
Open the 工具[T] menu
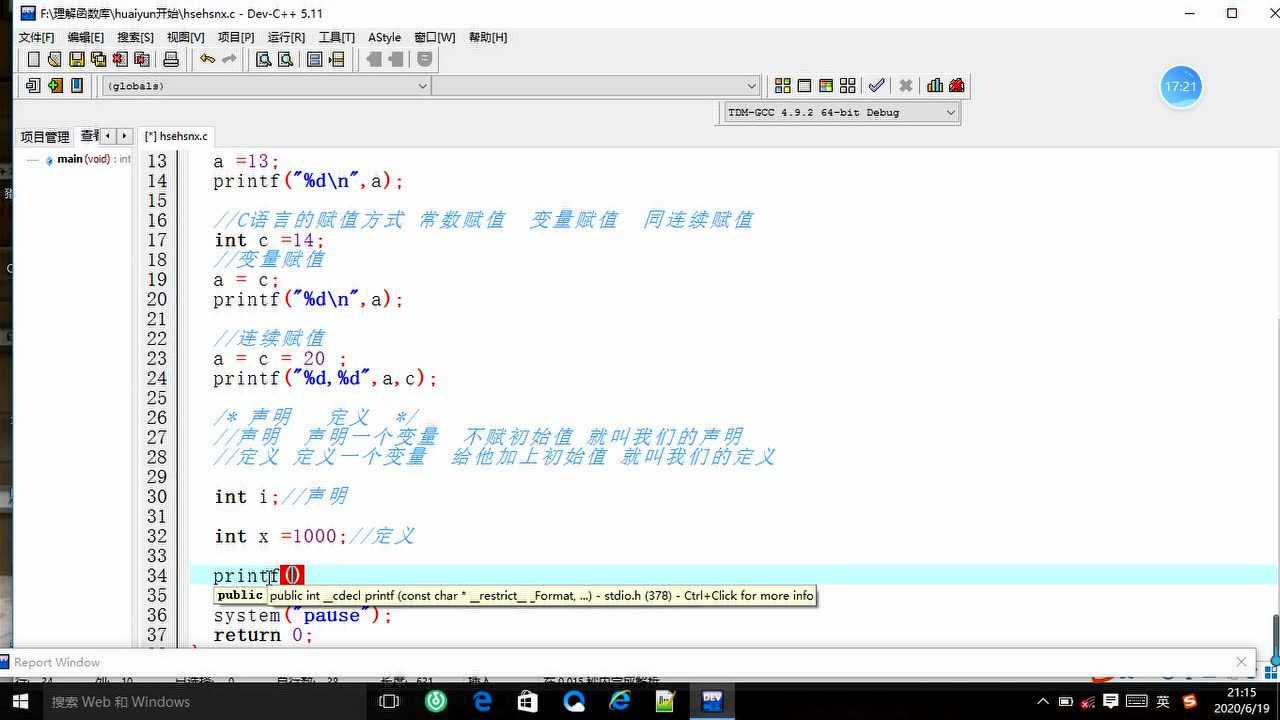tap(336, 37)
